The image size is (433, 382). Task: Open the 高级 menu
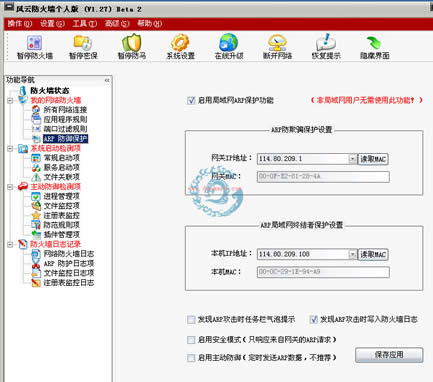pyautogui.click(x=117, y=24)
